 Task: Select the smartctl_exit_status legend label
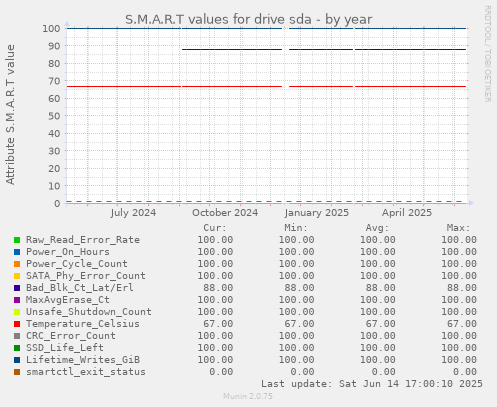[86, 372]
